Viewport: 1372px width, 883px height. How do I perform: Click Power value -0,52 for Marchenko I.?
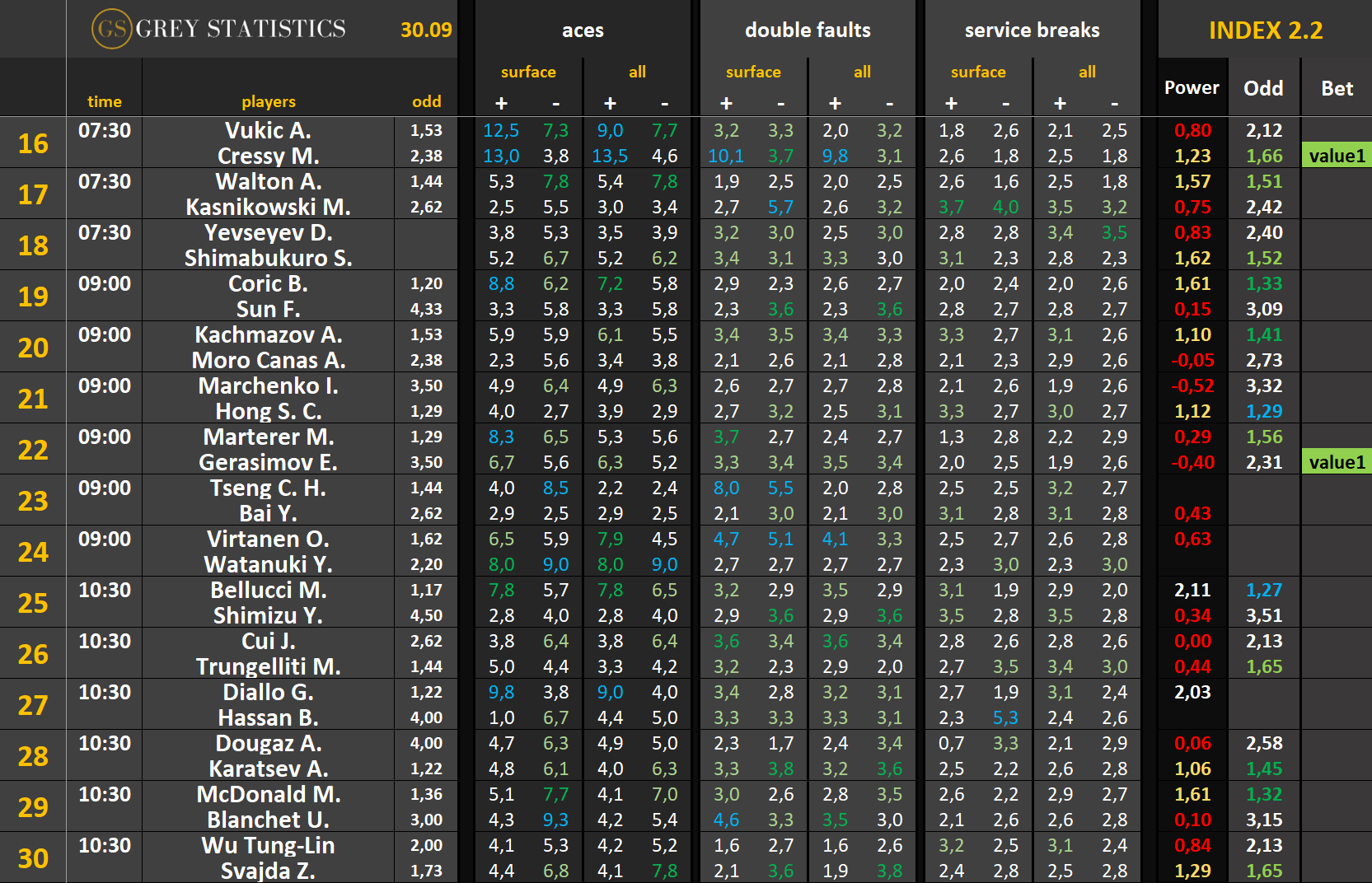(x=1192, y=385)
